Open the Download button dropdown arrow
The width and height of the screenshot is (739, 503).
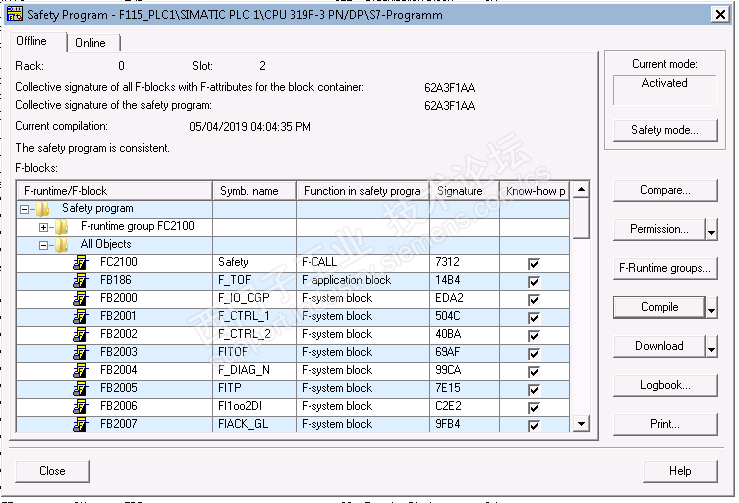[711, 346]
